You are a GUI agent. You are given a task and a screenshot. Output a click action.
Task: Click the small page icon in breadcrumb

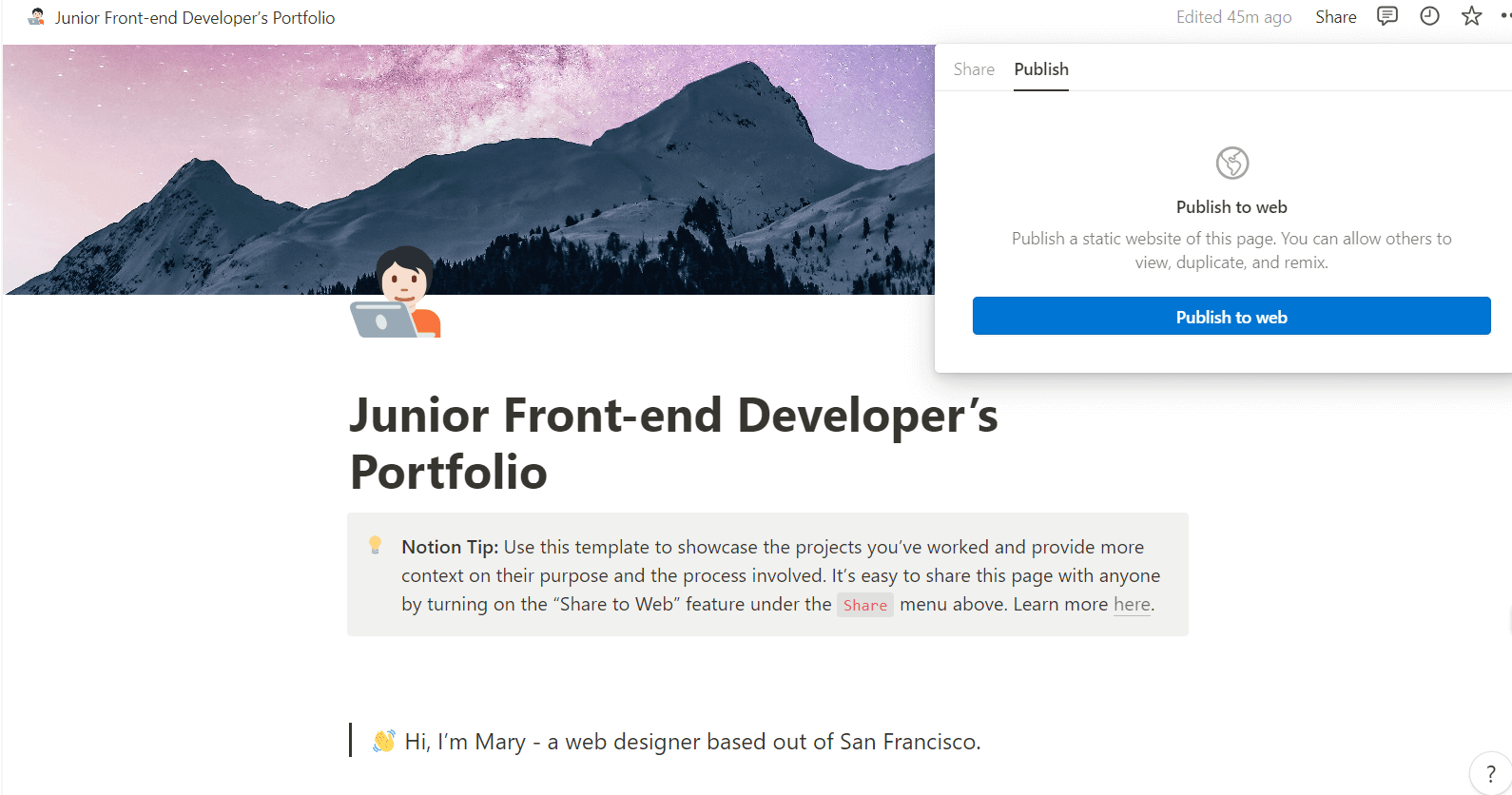36,17
